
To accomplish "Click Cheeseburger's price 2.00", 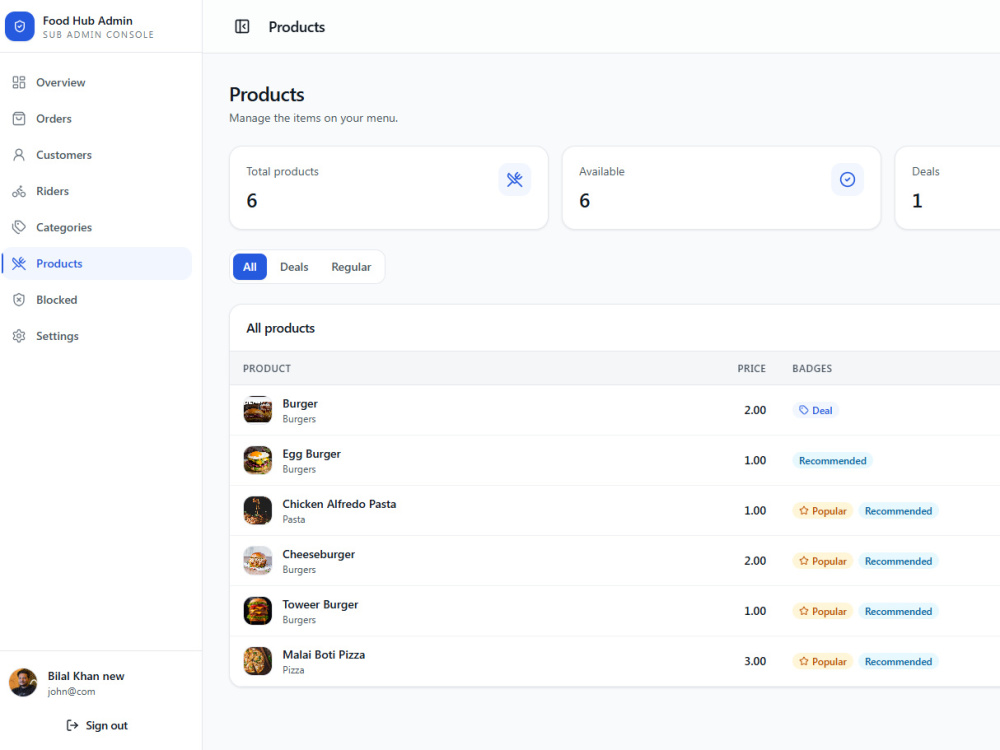I will (x=754, y=561).
